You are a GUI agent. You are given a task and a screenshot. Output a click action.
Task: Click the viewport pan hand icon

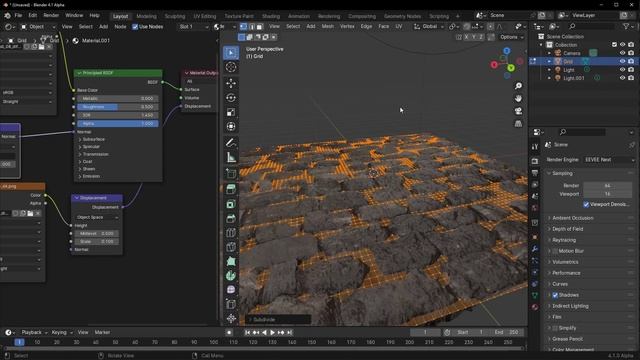pos(518,99)
